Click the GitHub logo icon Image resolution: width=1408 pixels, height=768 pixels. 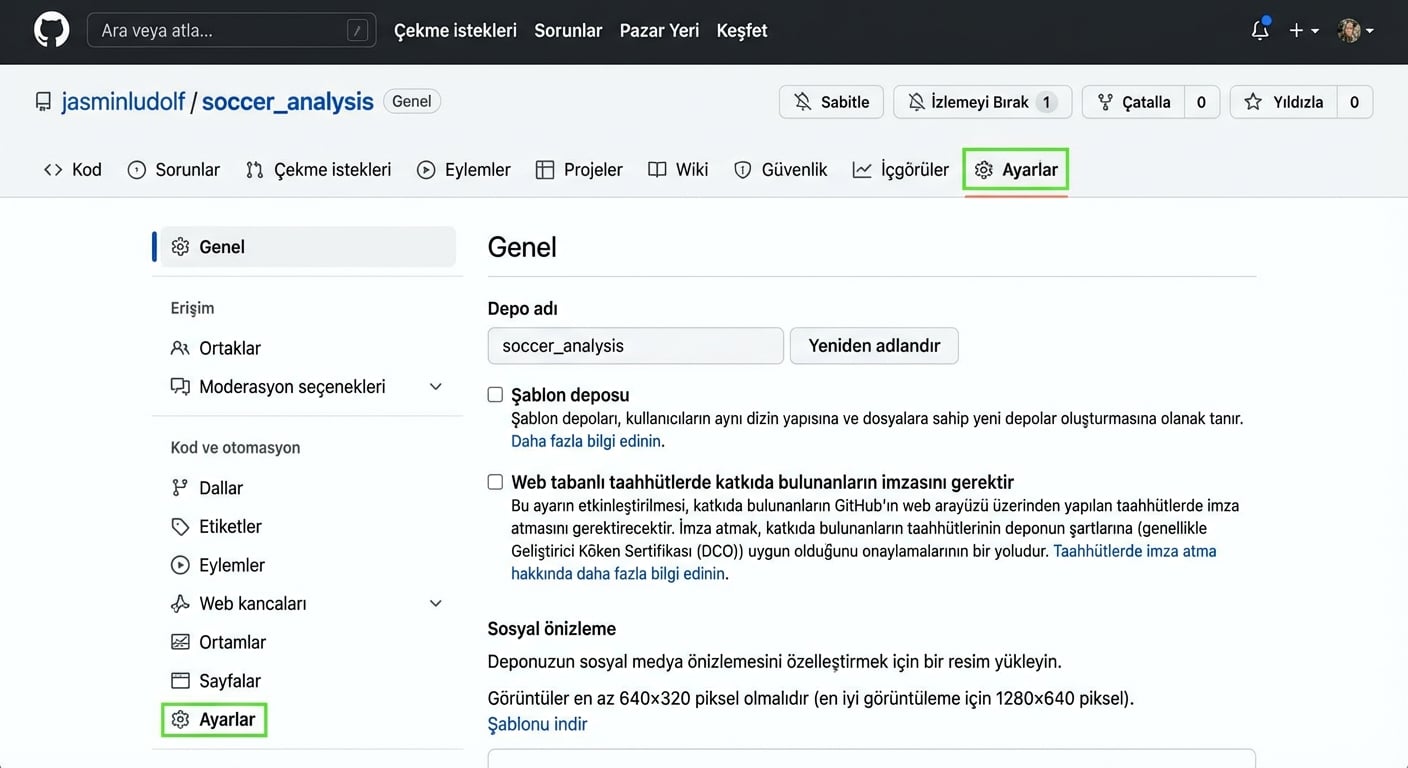click(x=52, y=30)
